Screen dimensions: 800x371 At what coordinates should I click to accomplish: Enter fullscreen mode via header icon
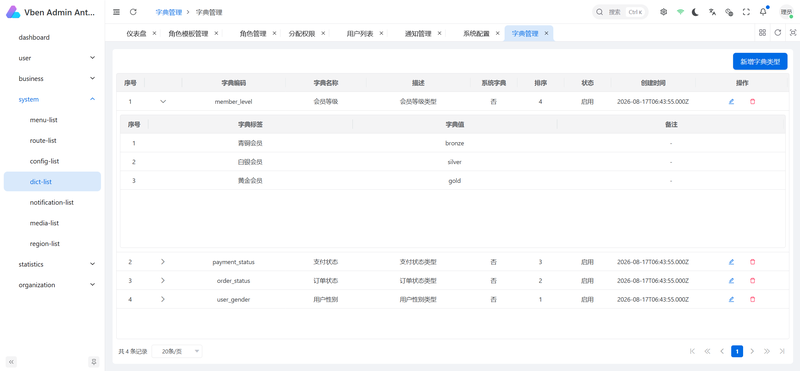(x=746, y=12)
